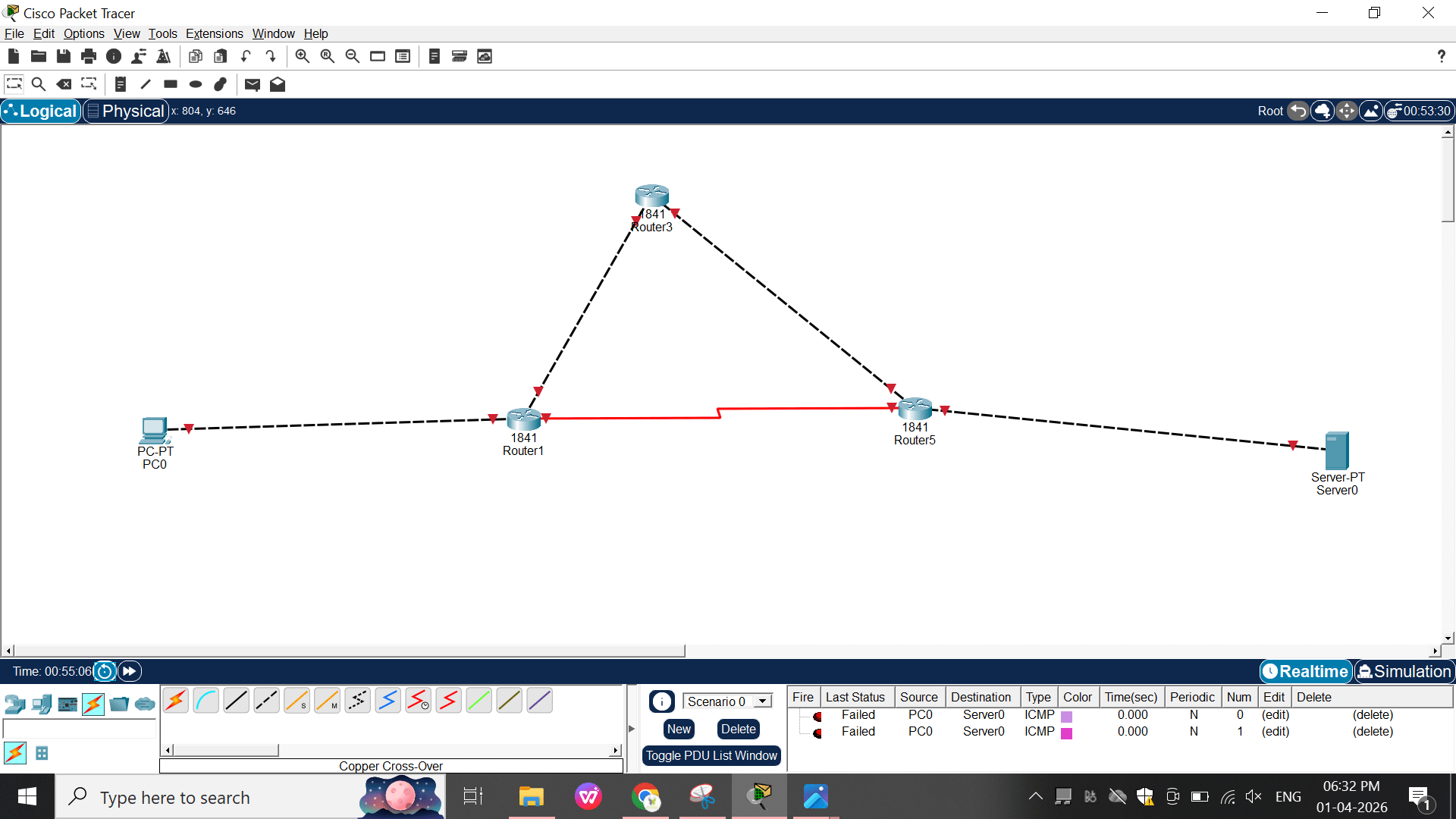The width and height of the screenshot is (1456, 819).
Task: Click Toggle PDU List Window
Action: (x=711, y=755)
